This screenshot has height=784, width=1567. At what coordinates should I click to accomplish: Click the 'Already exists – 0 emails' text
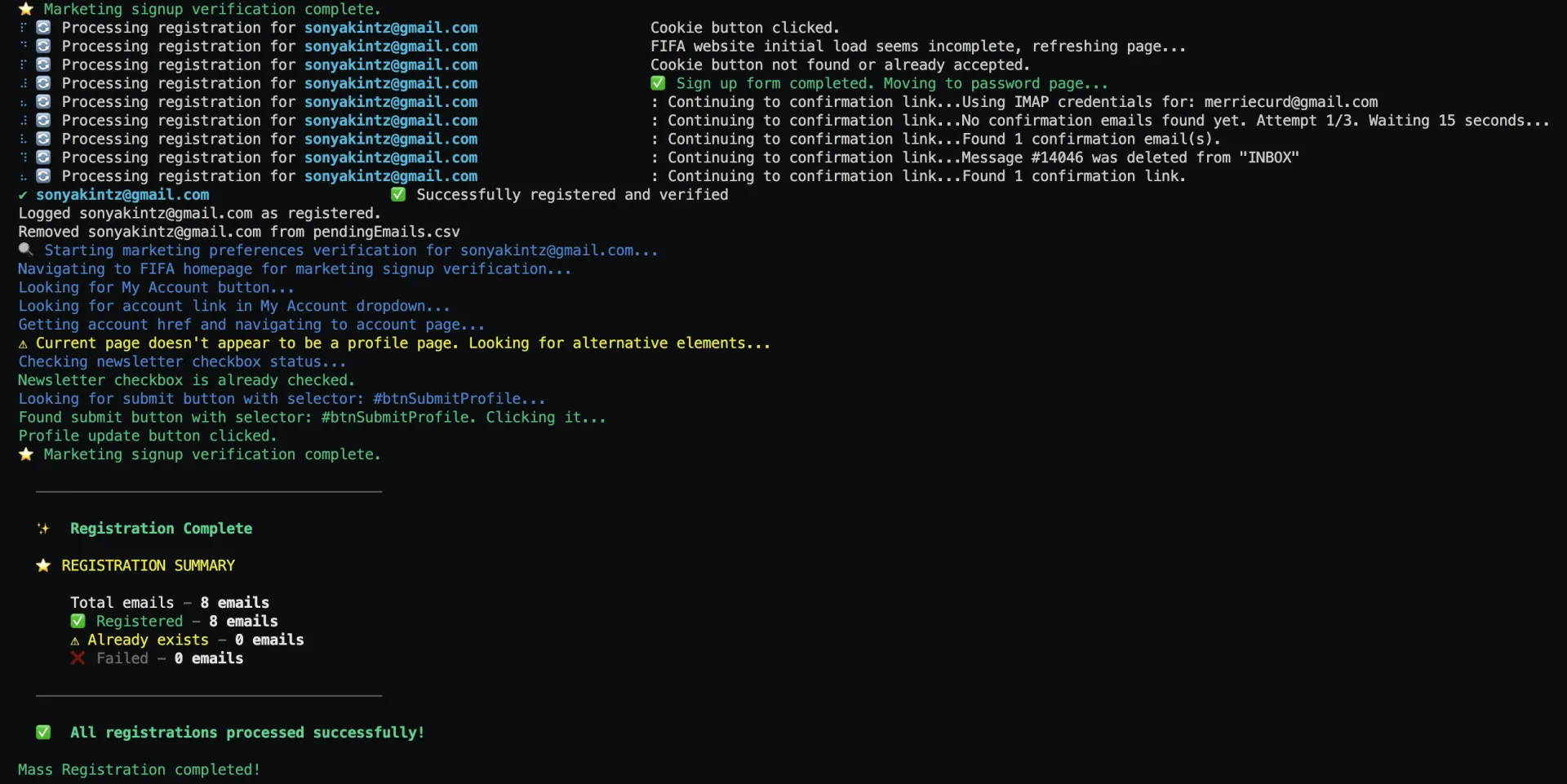(x=196, y=640)
